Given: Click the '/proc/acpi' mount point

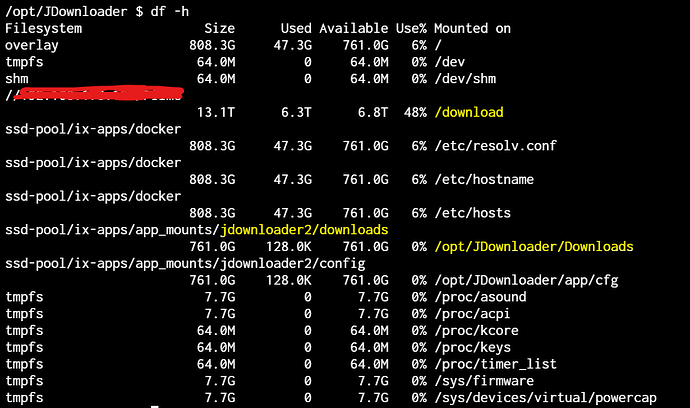Looking at the screenshot, I should click(x=473, y=314).
